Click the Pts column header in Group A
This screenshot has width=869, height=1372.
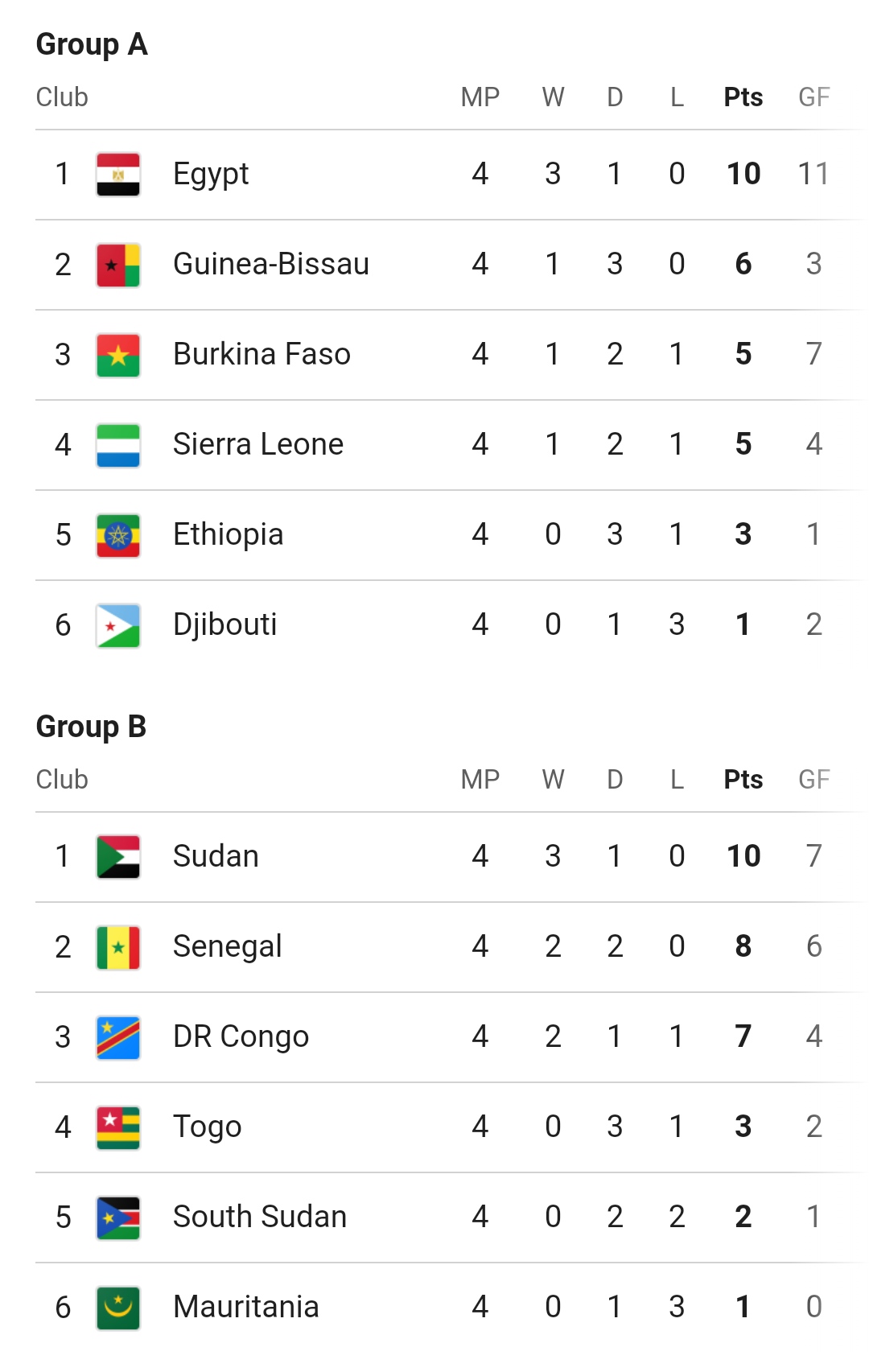(743, 97)
